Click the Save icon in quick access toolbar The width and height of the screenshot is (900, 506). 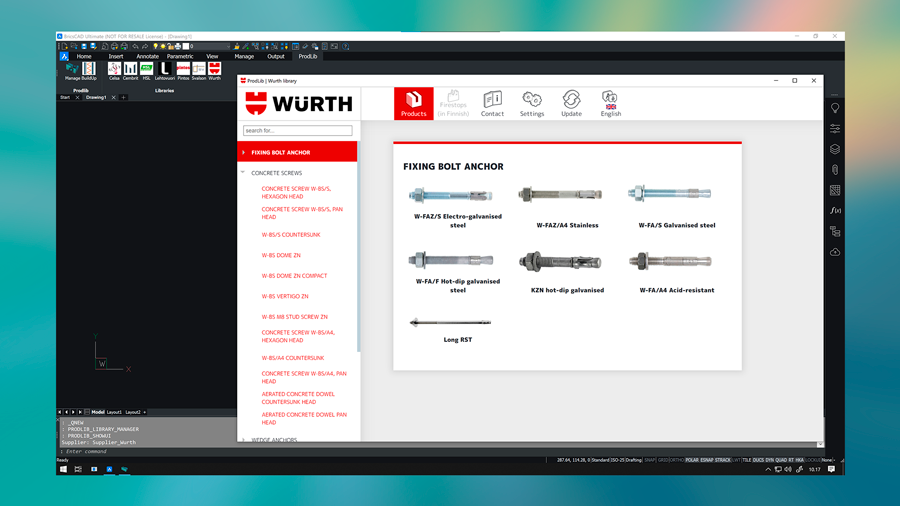pos(84,46)
